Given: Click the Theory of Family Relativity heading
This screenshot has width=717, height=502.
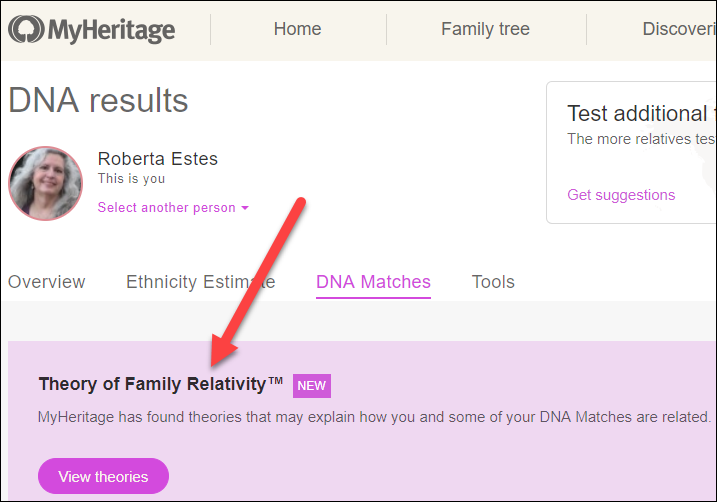Looking at the screenshot, I should [x=161, y=384].
